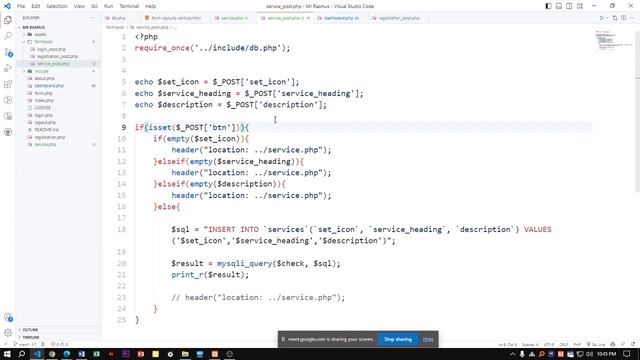Viewport: 640px width, 360px height.
Task: Open the Customize Layout icon
Action: (580, 6)
